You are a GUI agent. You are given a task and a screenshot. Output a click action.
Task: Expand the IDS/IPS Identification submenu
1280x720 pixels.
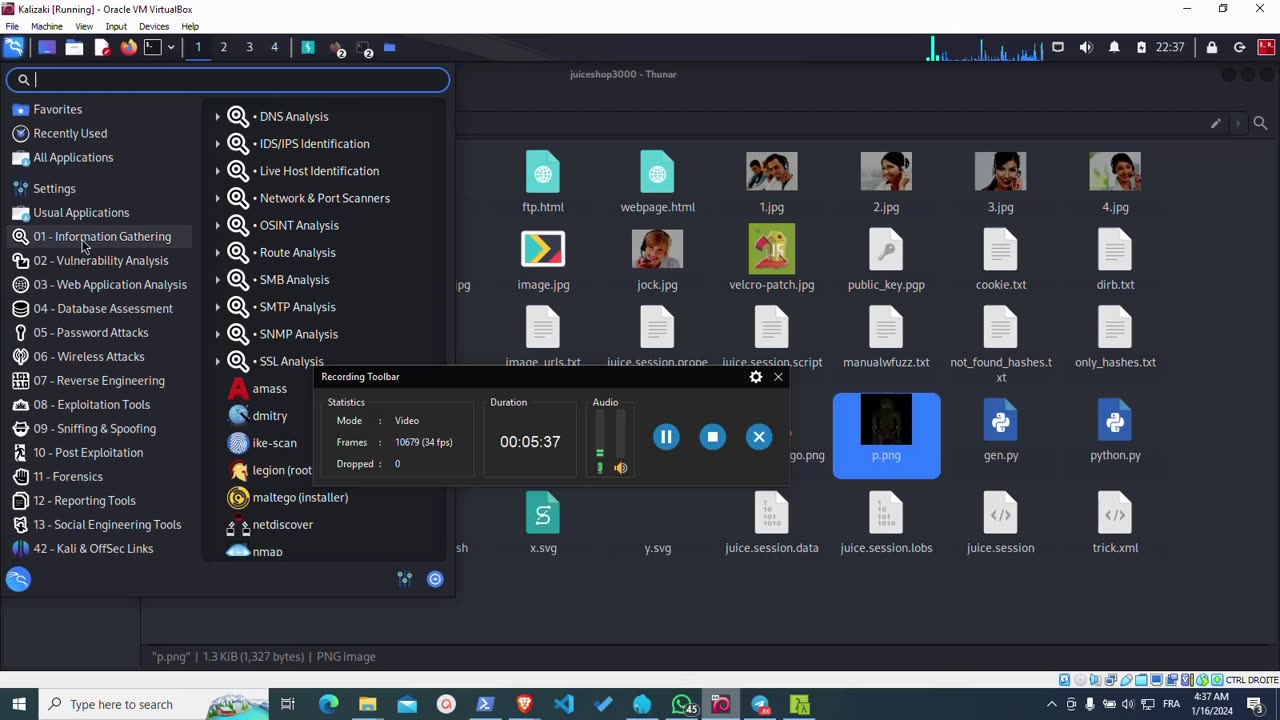click(x=292, y=144)
